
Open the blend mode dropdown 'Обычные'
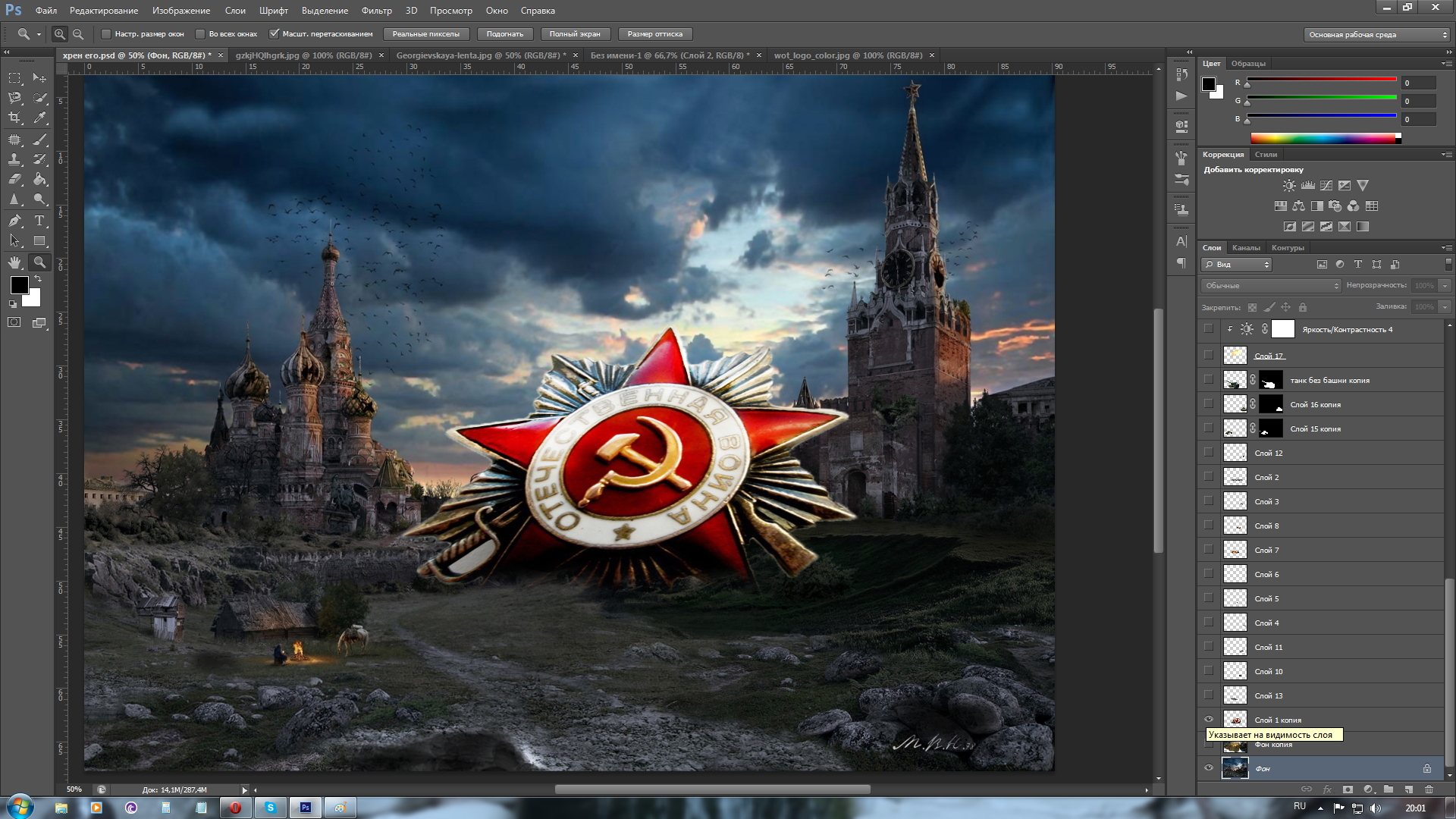pos(1272,286)
